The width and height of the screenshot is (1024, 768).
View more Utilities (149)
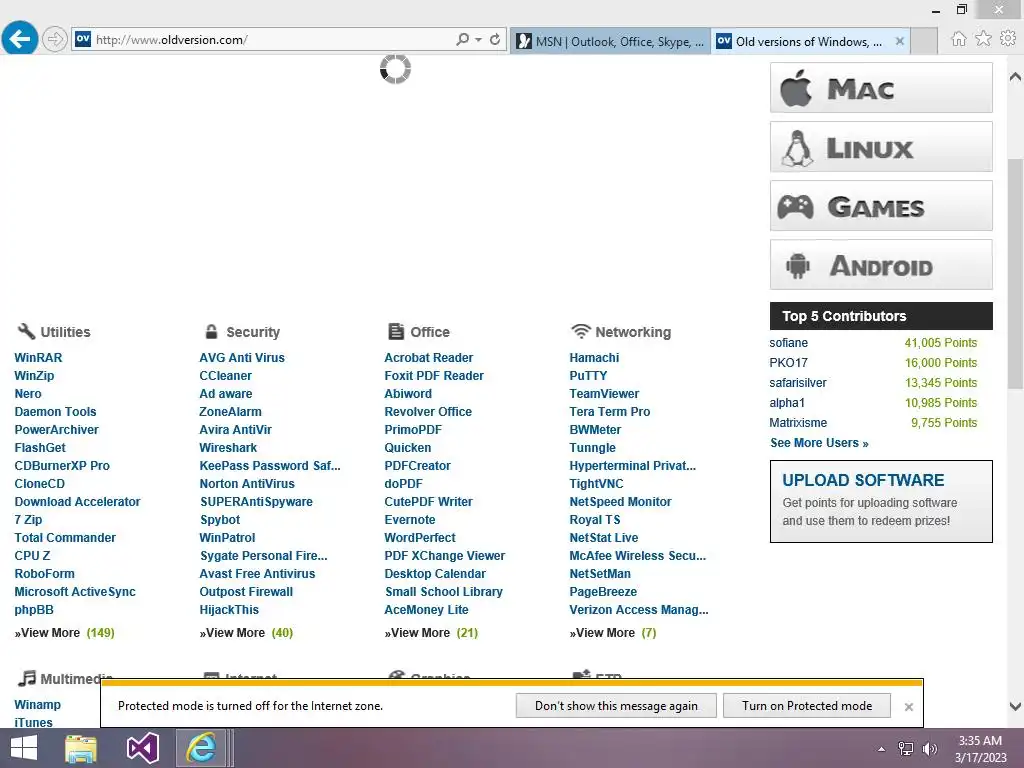[64, 633]
